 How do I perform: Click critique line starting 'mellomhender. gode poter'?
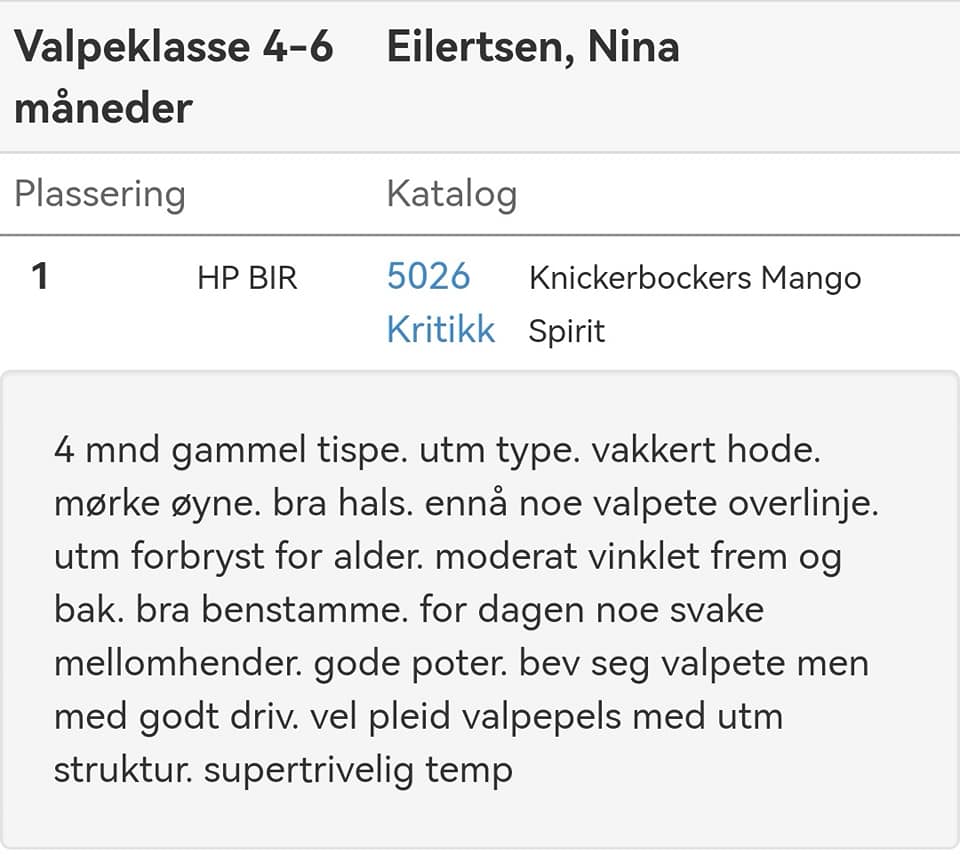(462, 664)
